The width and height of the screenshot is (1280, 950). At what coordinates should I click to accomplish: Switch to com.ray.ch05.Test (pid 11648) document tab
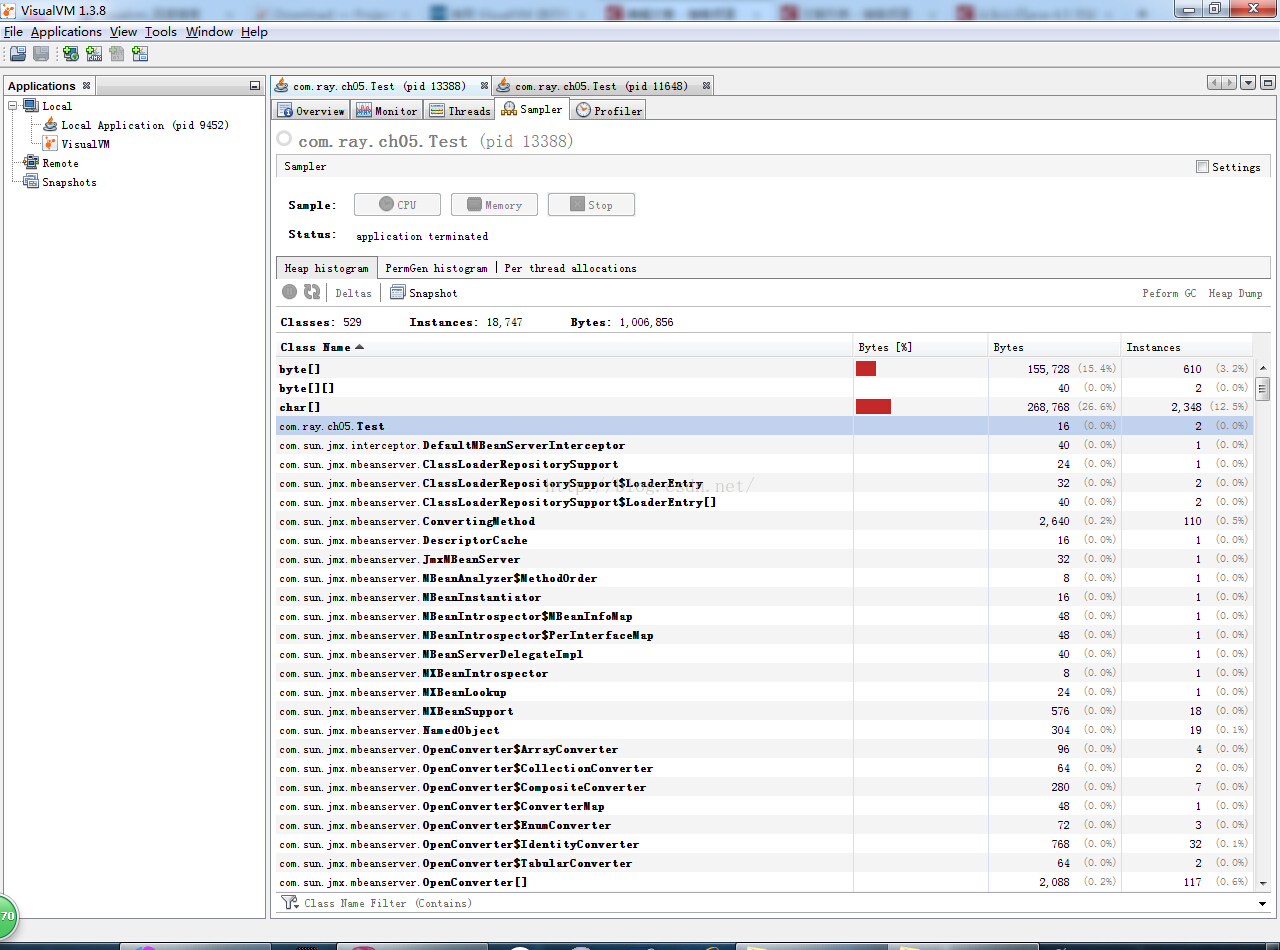coord(602,86)
